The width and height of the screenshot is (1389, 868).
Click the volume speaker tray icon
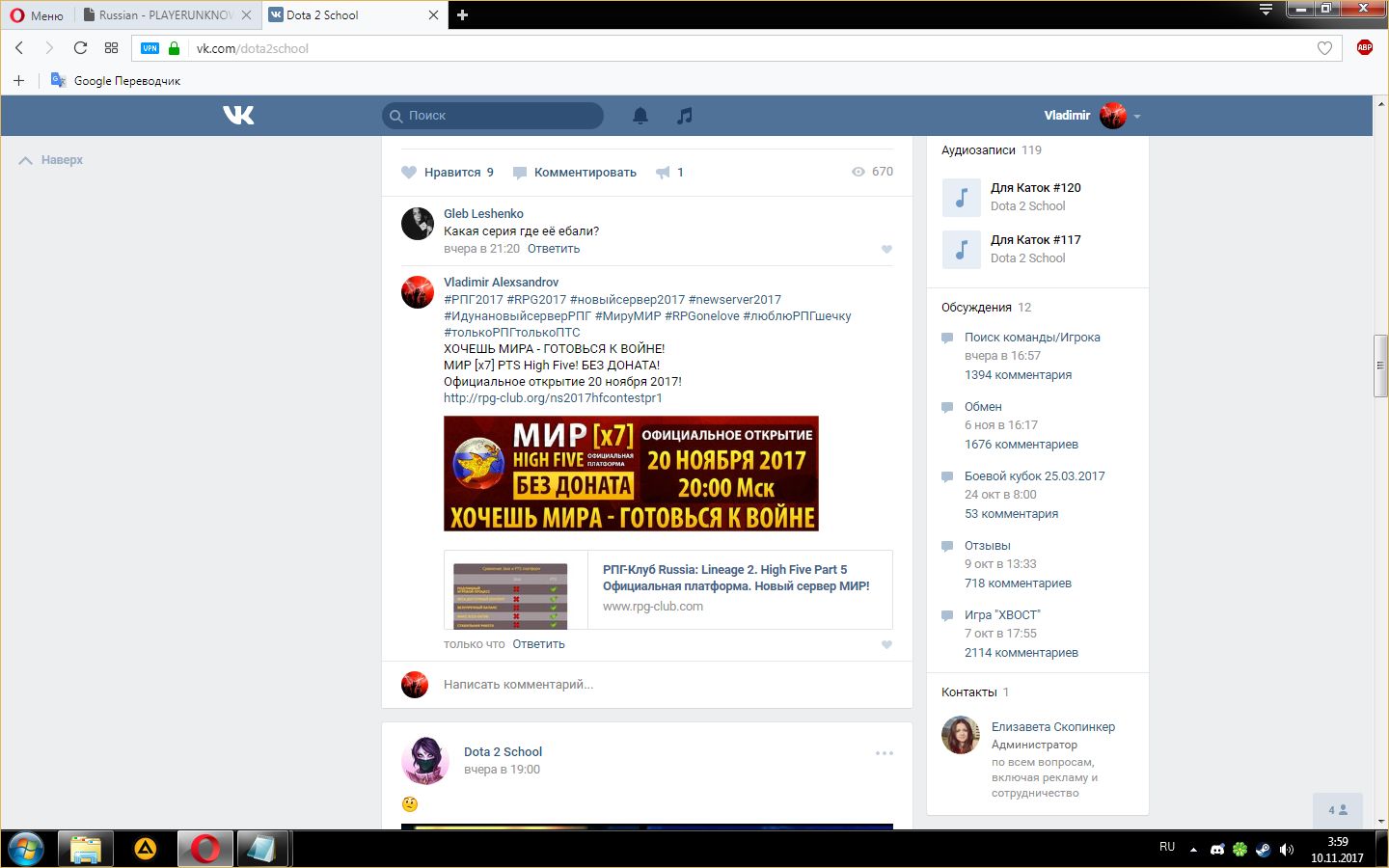click(x=1286, y=850)
